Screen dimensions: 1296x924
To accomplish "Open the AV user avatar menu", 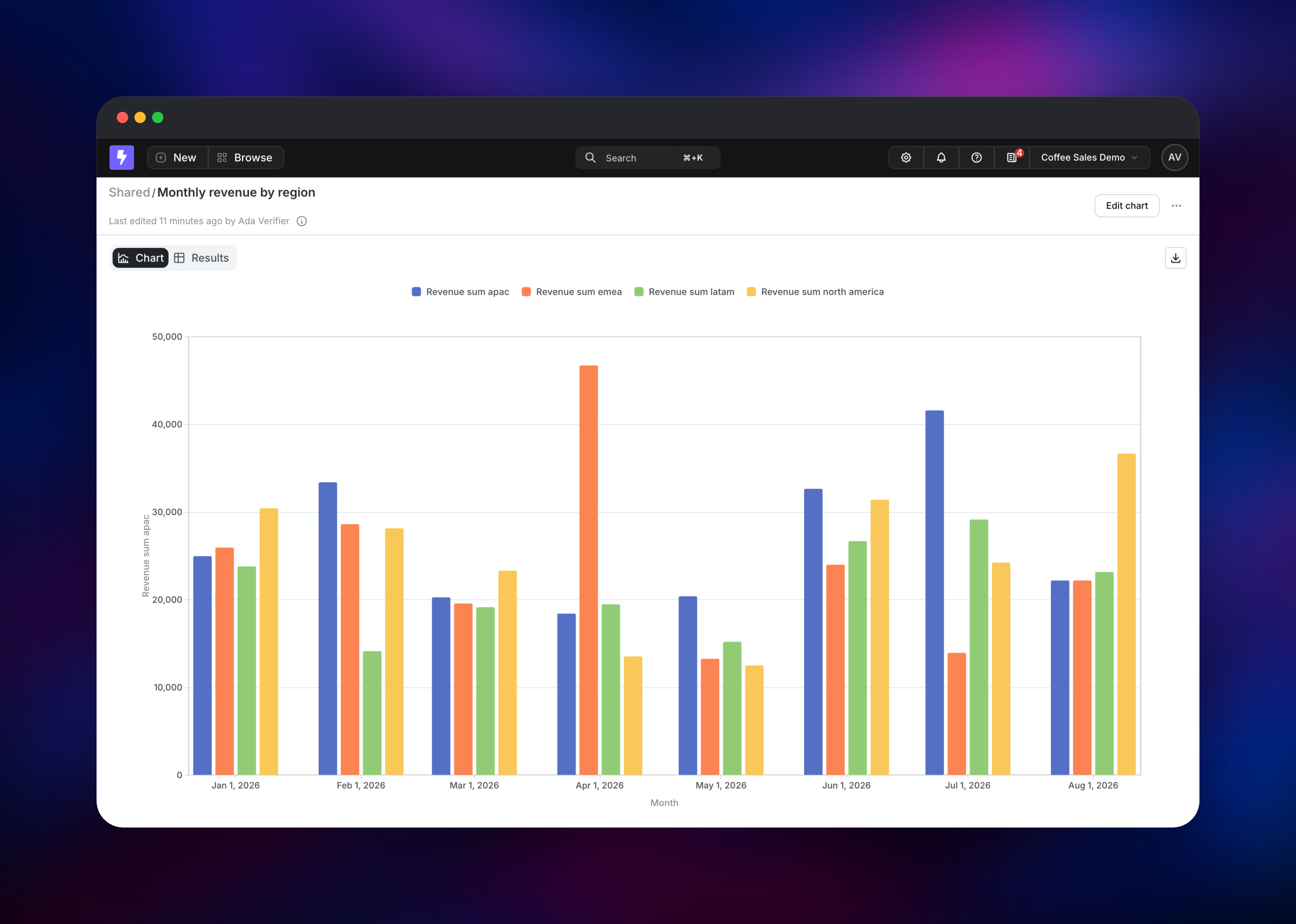I will pos(1175,158).
